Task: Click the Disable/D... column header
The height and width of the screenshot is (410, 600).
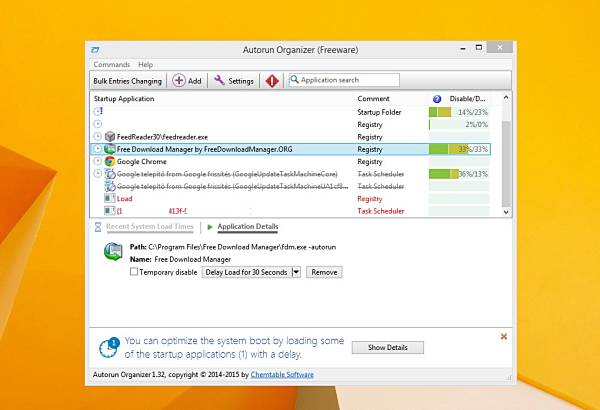Action: click(x=468, y=99)
